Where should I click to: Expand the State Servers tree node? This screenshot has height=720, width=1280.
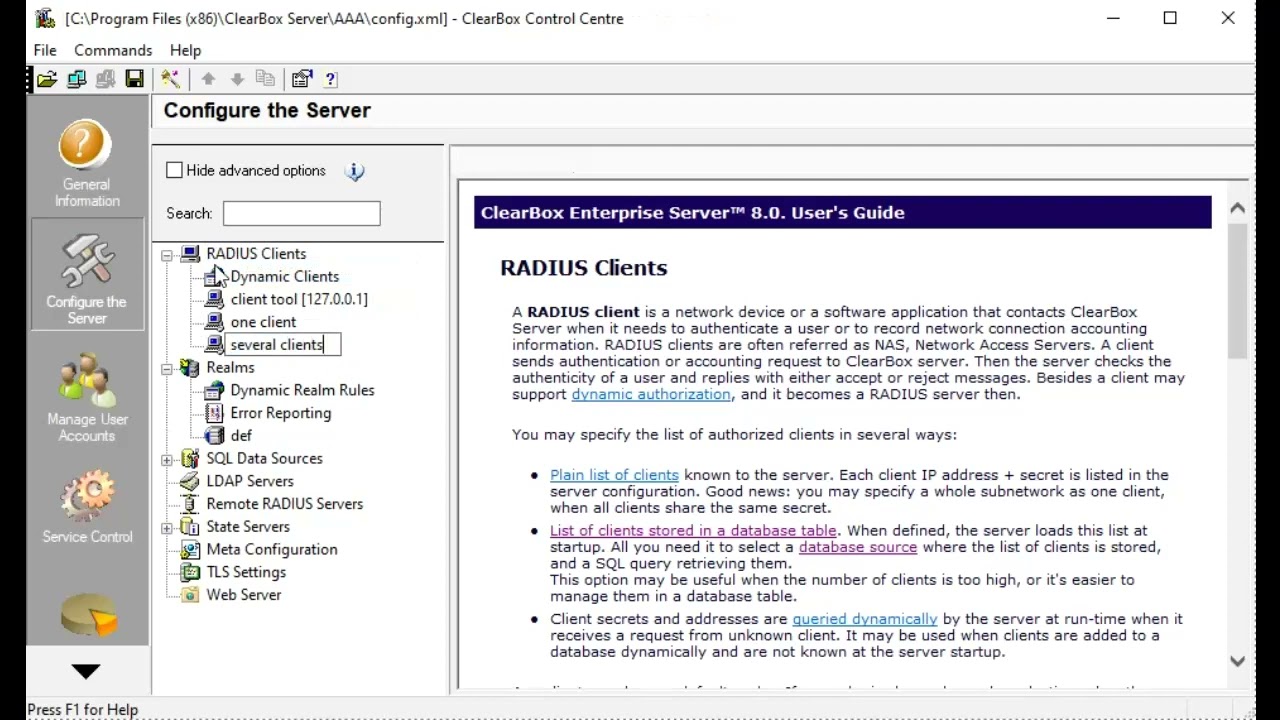click(167, 528)
